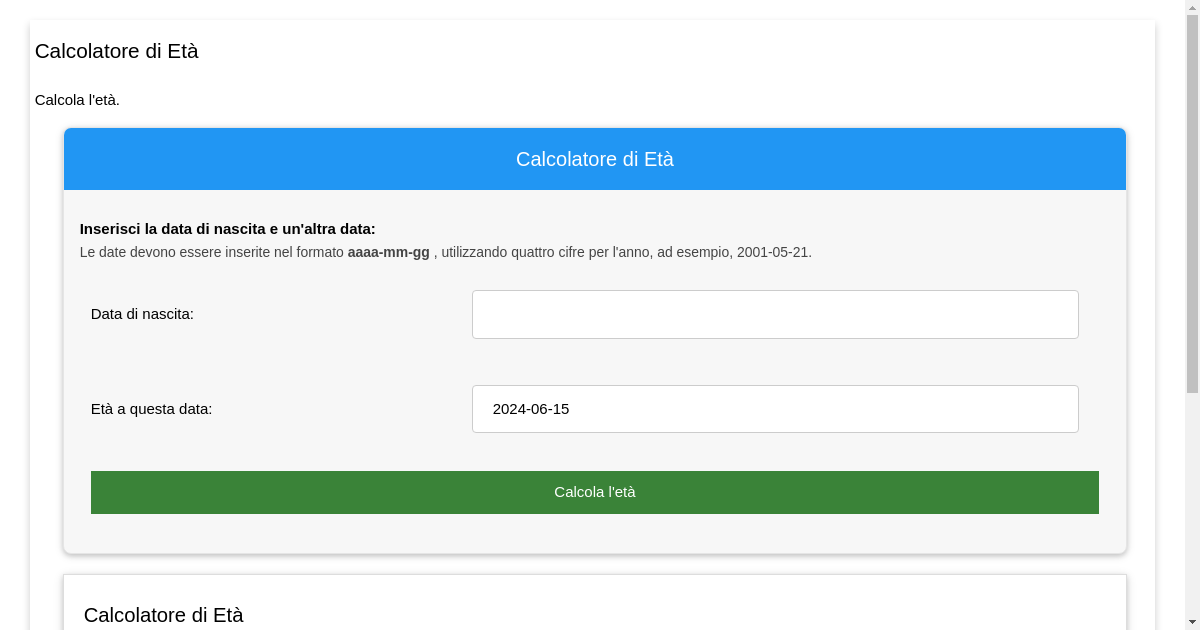Click the lower card's Calcolatore di Età heading
The image size is (1200, 630).
coord(163,615)
